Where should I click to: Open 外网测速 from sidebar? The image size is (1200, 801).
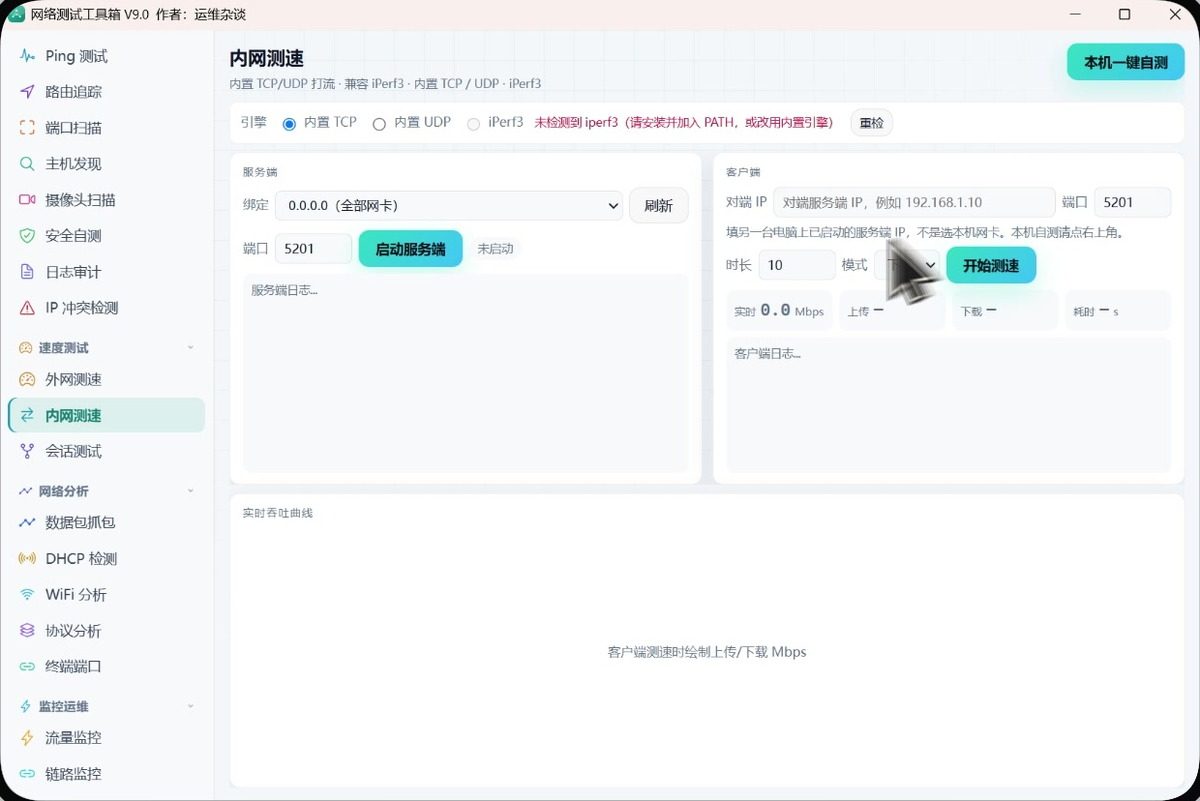coord(106,380)
